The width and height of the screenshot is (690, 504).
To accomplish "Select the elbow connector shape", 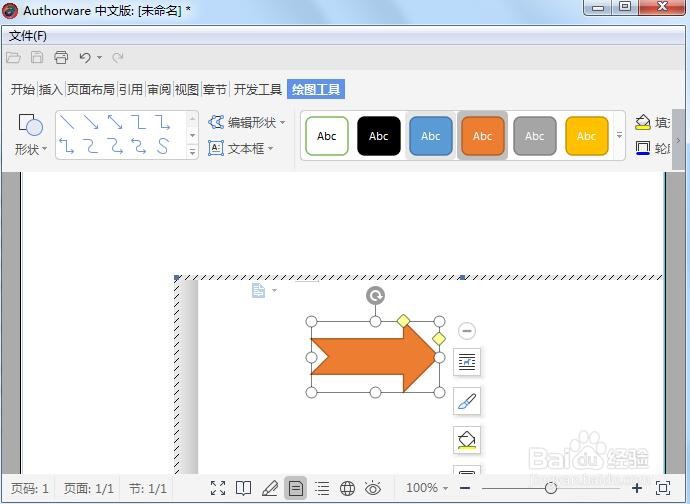I will pos(139,122).
